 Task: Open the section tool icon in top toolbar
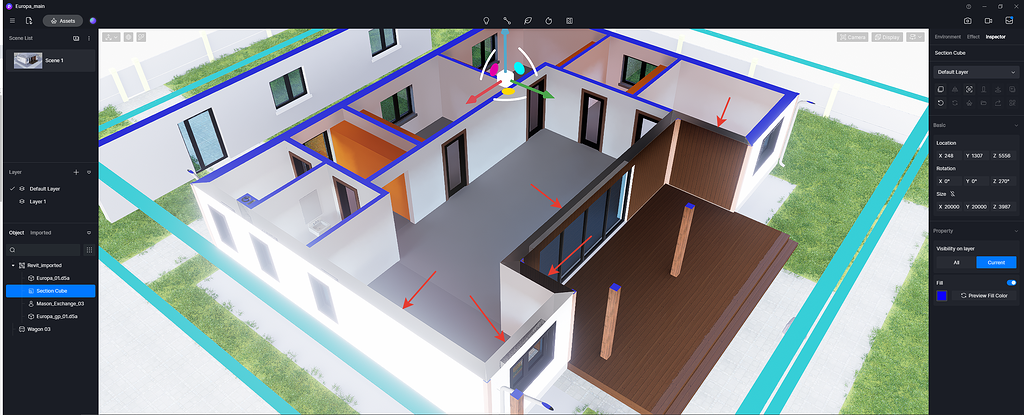(569, 21)
